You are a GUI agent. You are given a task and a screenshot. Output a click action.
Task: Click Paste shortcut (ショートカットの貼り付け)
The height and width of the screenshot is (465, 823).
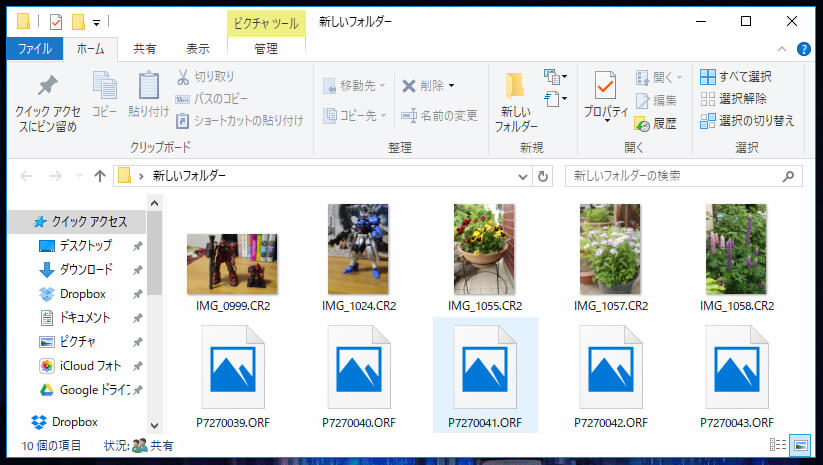click(x=239, y=121)
